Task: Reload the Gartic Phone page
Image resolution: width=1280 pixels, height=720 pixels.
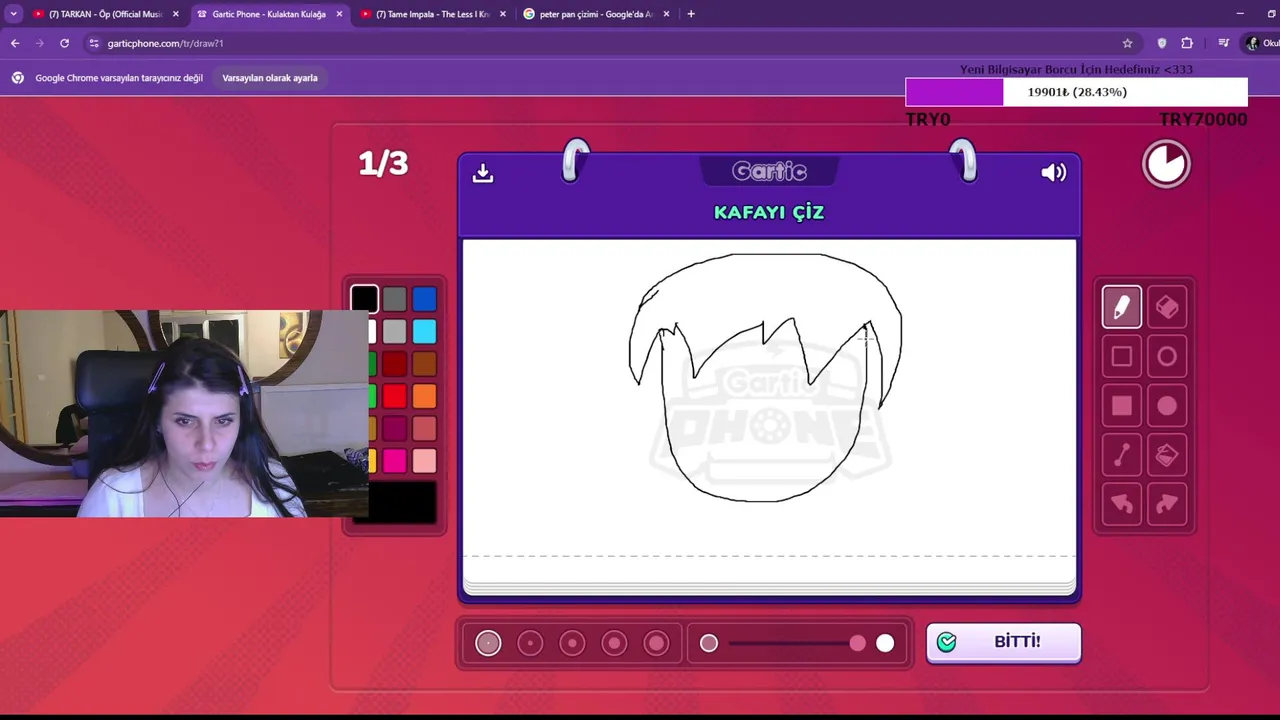Action: point(64,43)
